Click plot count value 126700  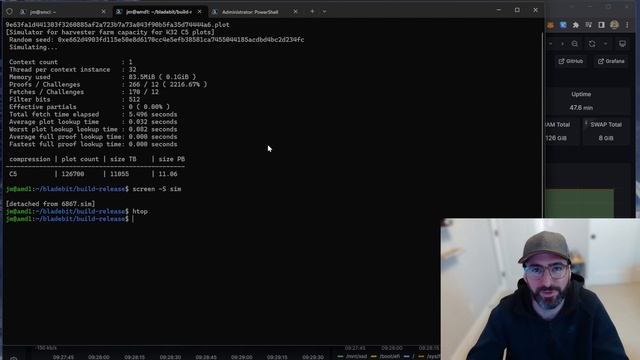(73, 174)
